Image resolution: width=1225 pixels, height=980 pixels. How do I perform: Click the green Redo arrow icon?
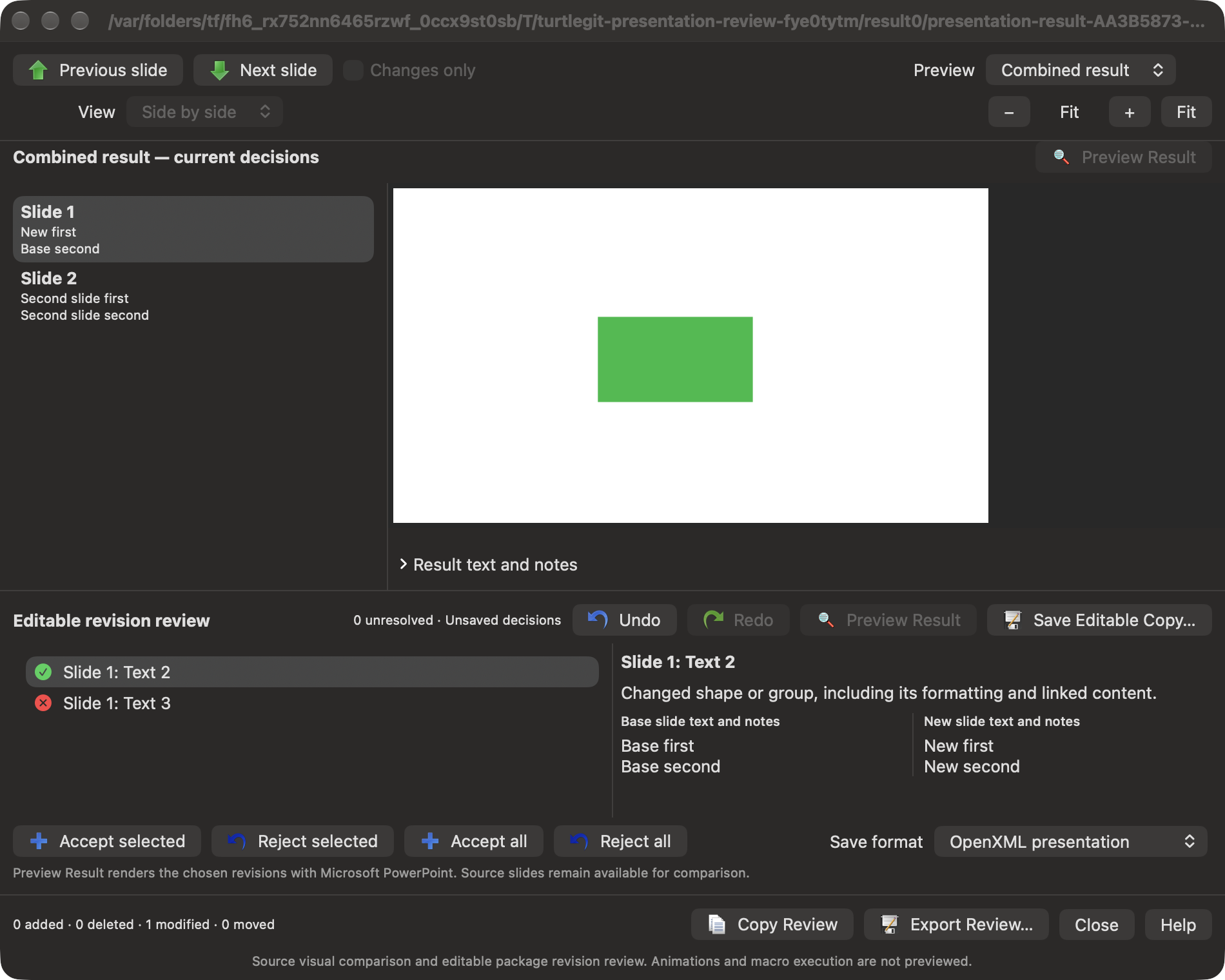[x=713, y=620]
